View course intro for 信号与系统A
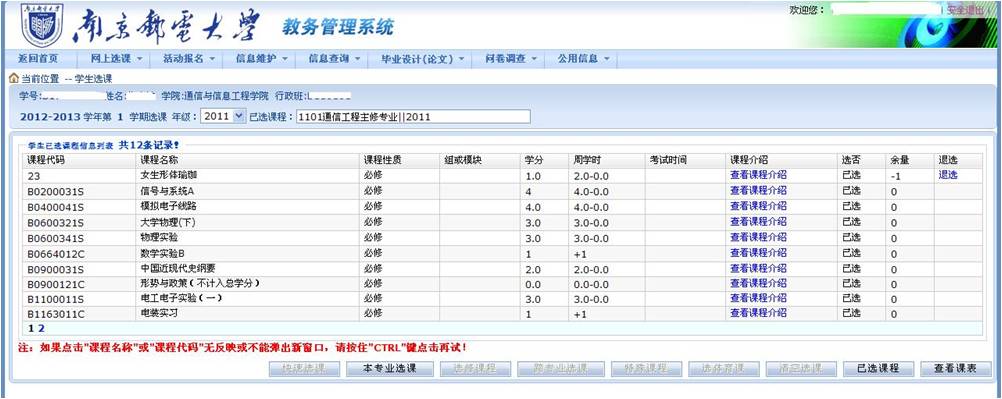Screen dimensions: 1002x399 click(x=758, y=190)
